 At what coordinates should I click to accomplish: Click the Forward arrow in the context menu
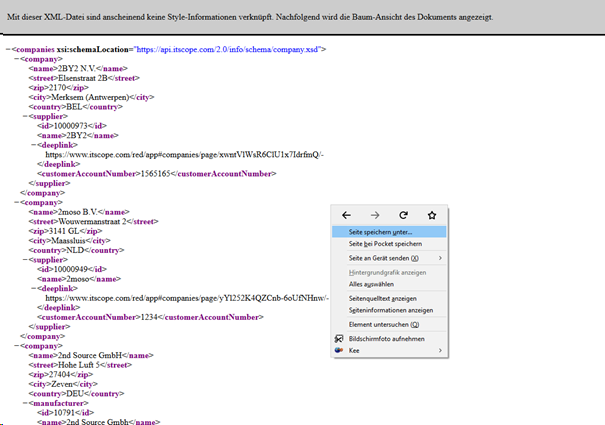(375, 215)
